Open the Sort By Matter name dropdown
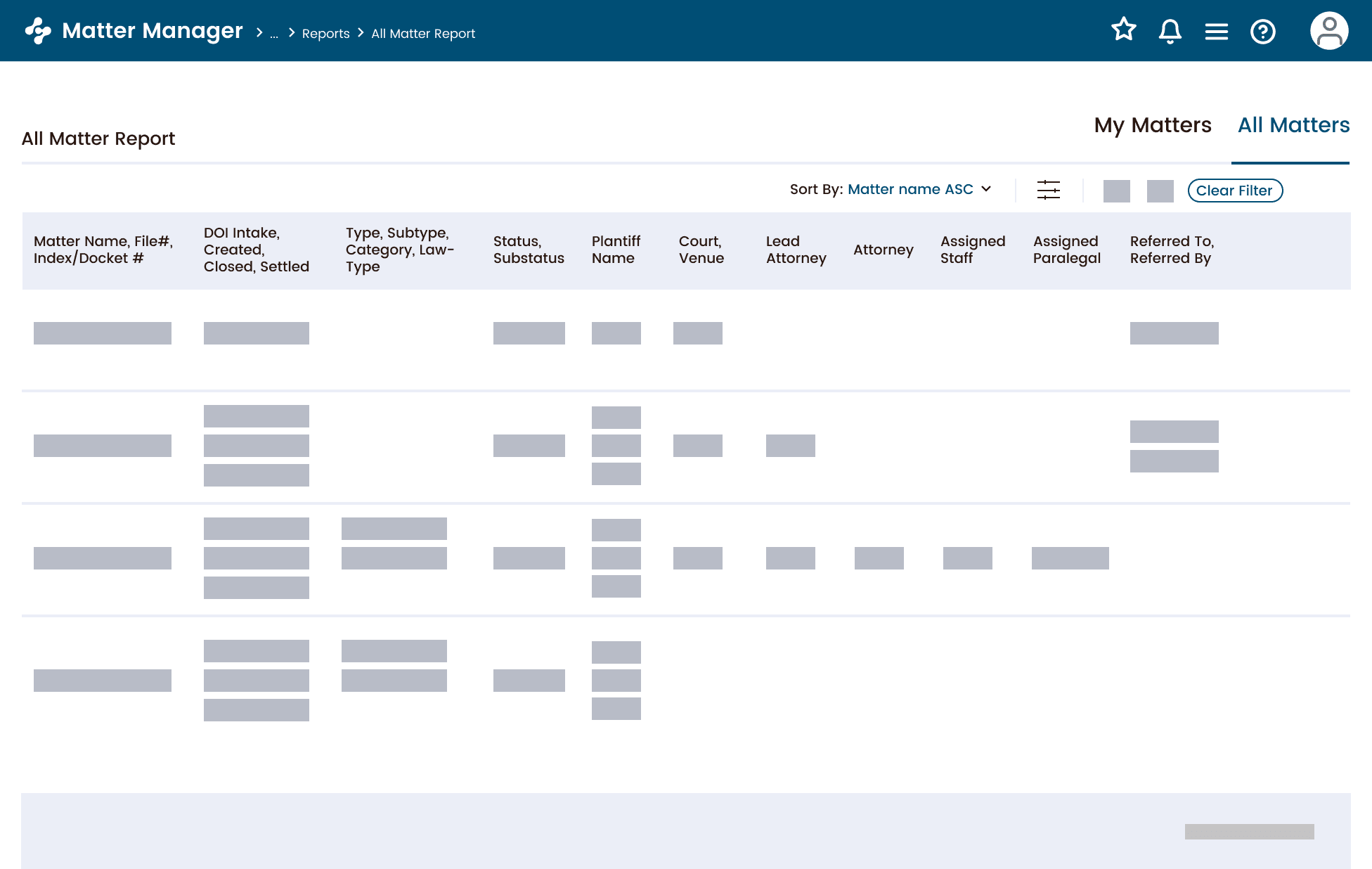The height and width of the screenshot is (869, 1372). click(x=910, y=189)
